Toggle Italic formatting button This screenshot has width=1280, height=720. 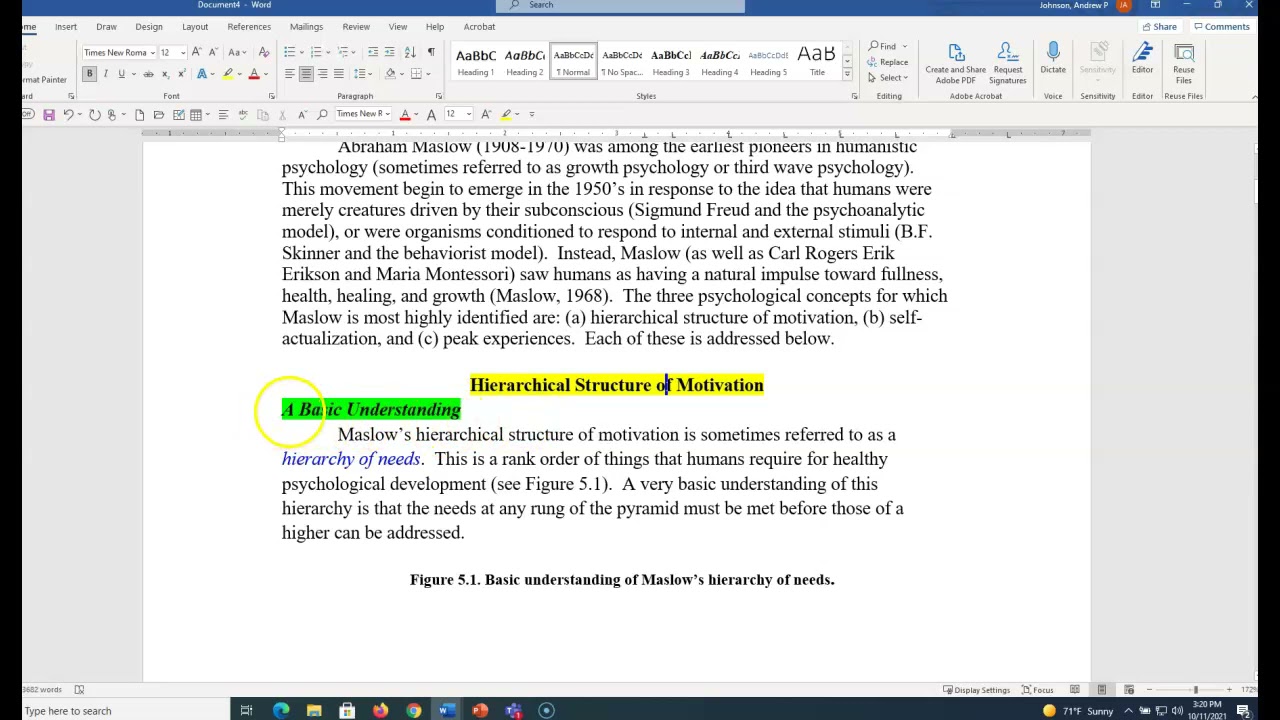(106, 74)
